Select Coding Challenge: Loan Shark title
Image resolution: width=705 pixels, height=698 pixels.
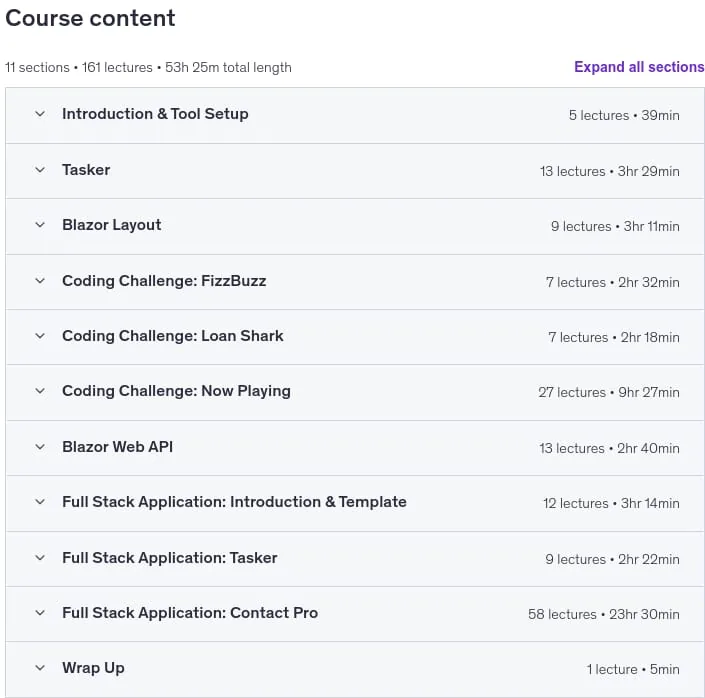(173, 336)
